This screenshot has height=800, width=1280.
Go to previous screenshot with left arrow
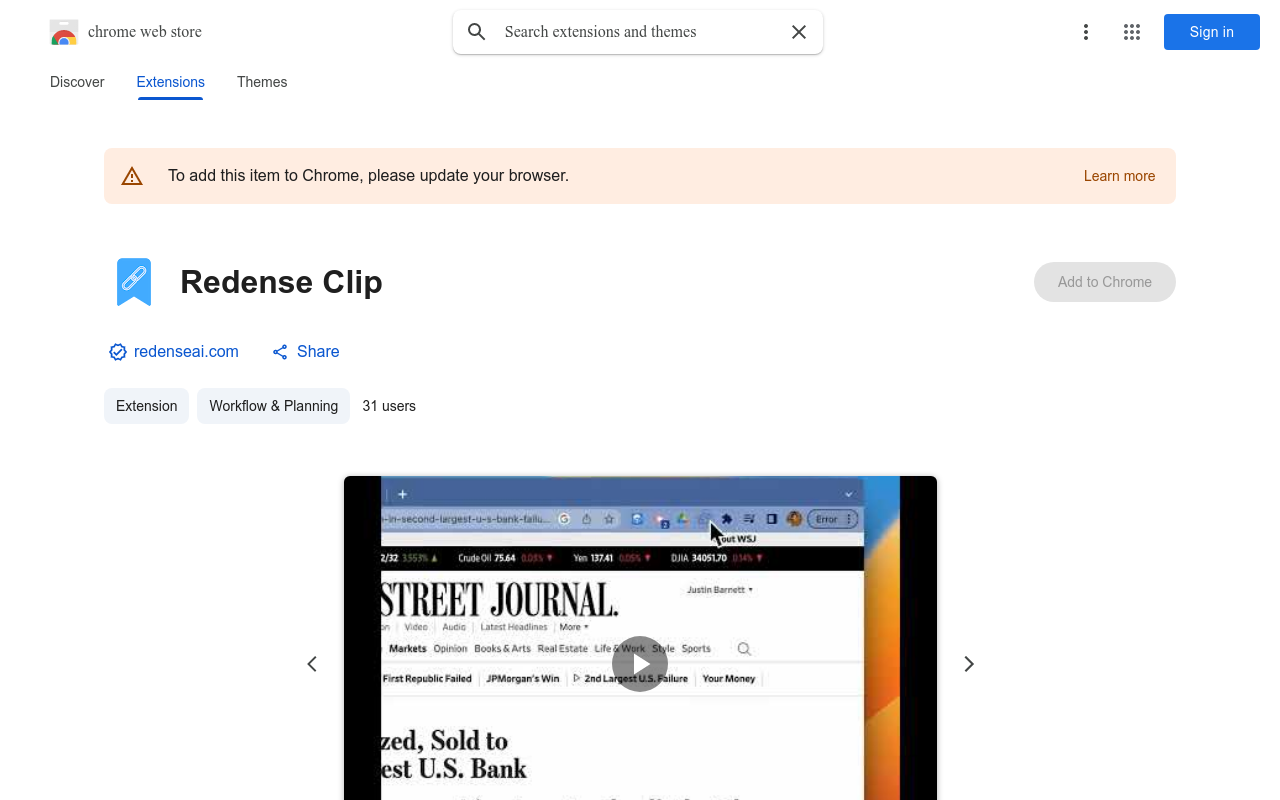pyautogui.click(x=312, y=664)
